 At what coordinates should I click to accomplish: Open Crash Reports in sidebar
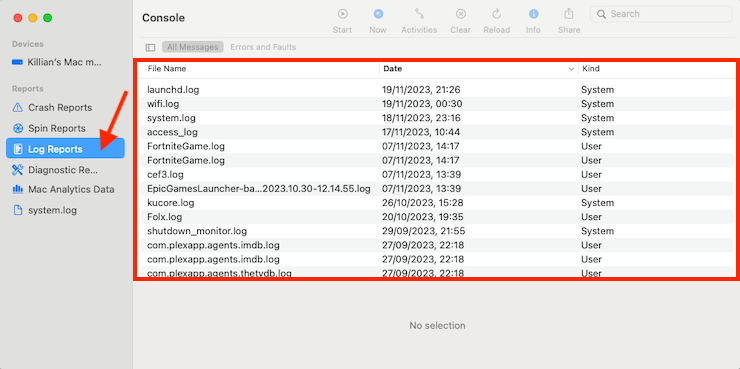(x=60, y=108)
